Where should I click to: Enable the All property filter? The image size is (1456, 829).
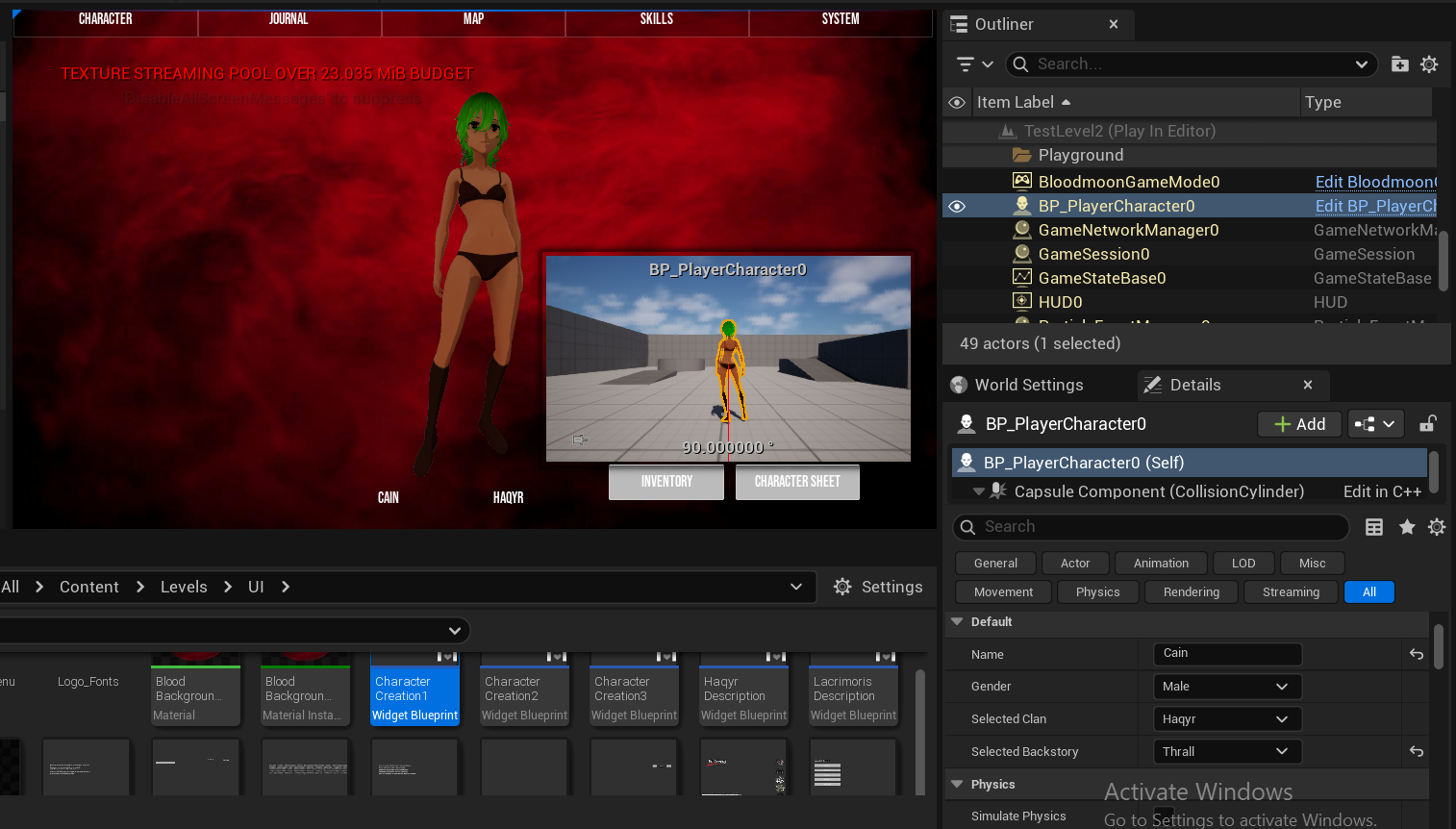[x=1368, y=592]
